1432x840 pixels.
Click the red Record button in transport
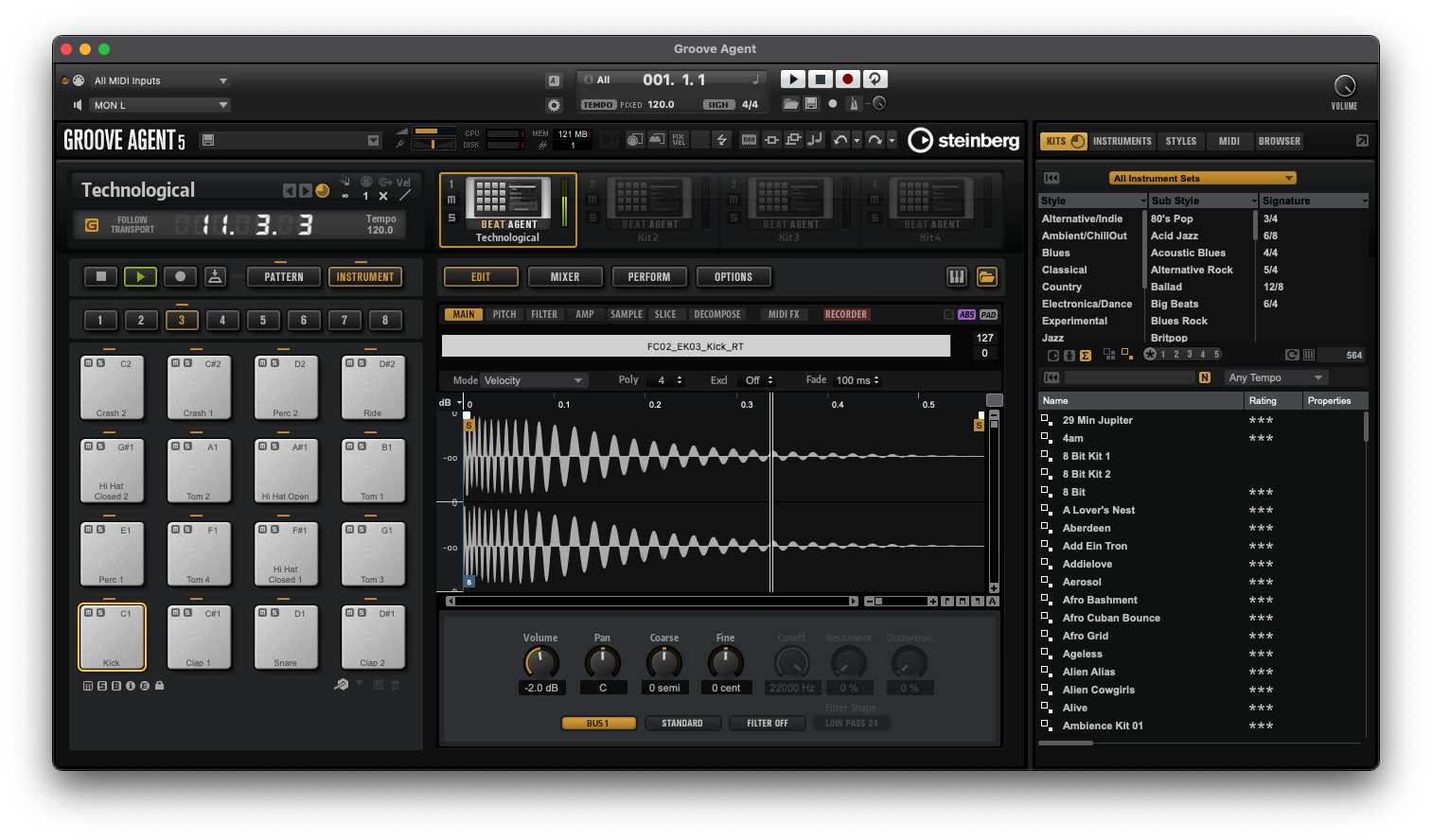click(x=847, y=79)
